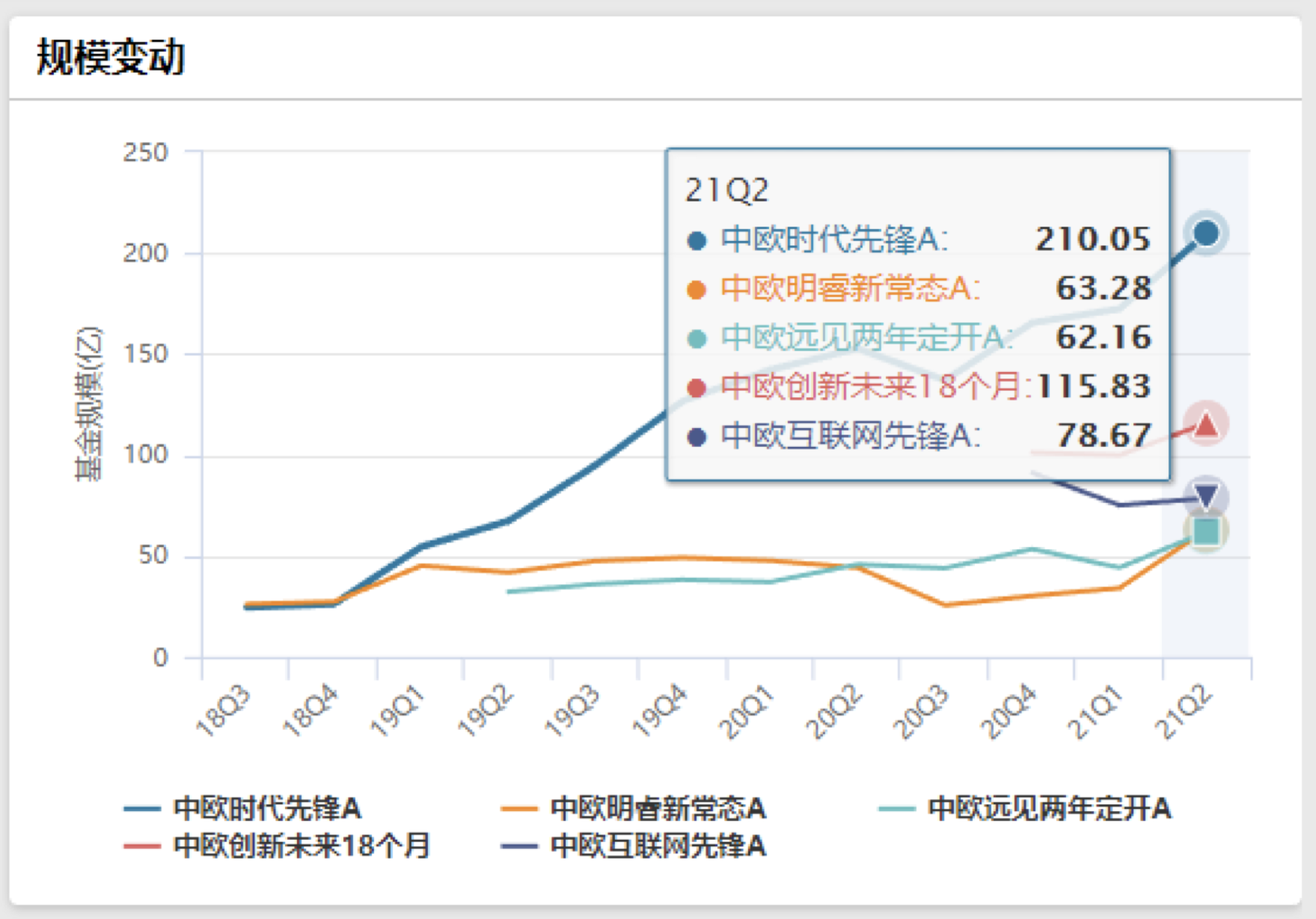
Task: Select the 19Q3 x-axis label
Action: 572,711
